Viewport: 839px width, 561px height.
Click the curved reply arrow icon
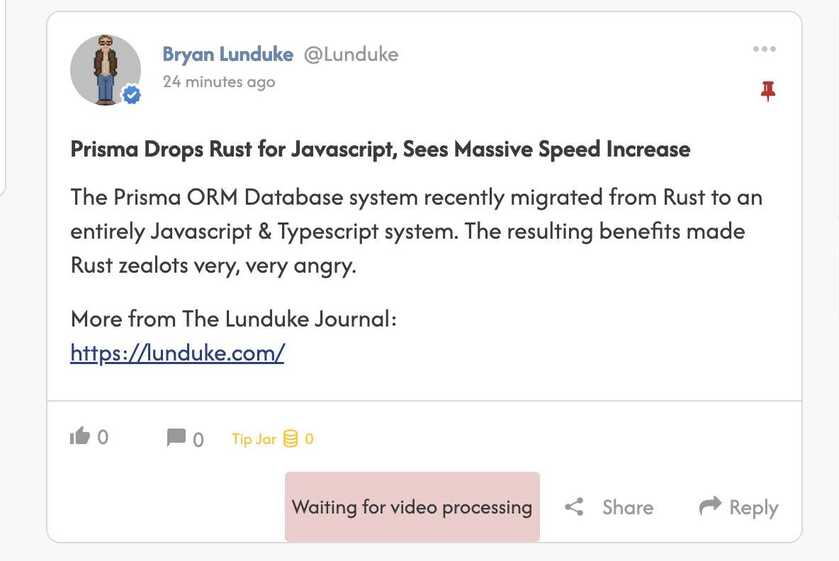tap(710, 506)
